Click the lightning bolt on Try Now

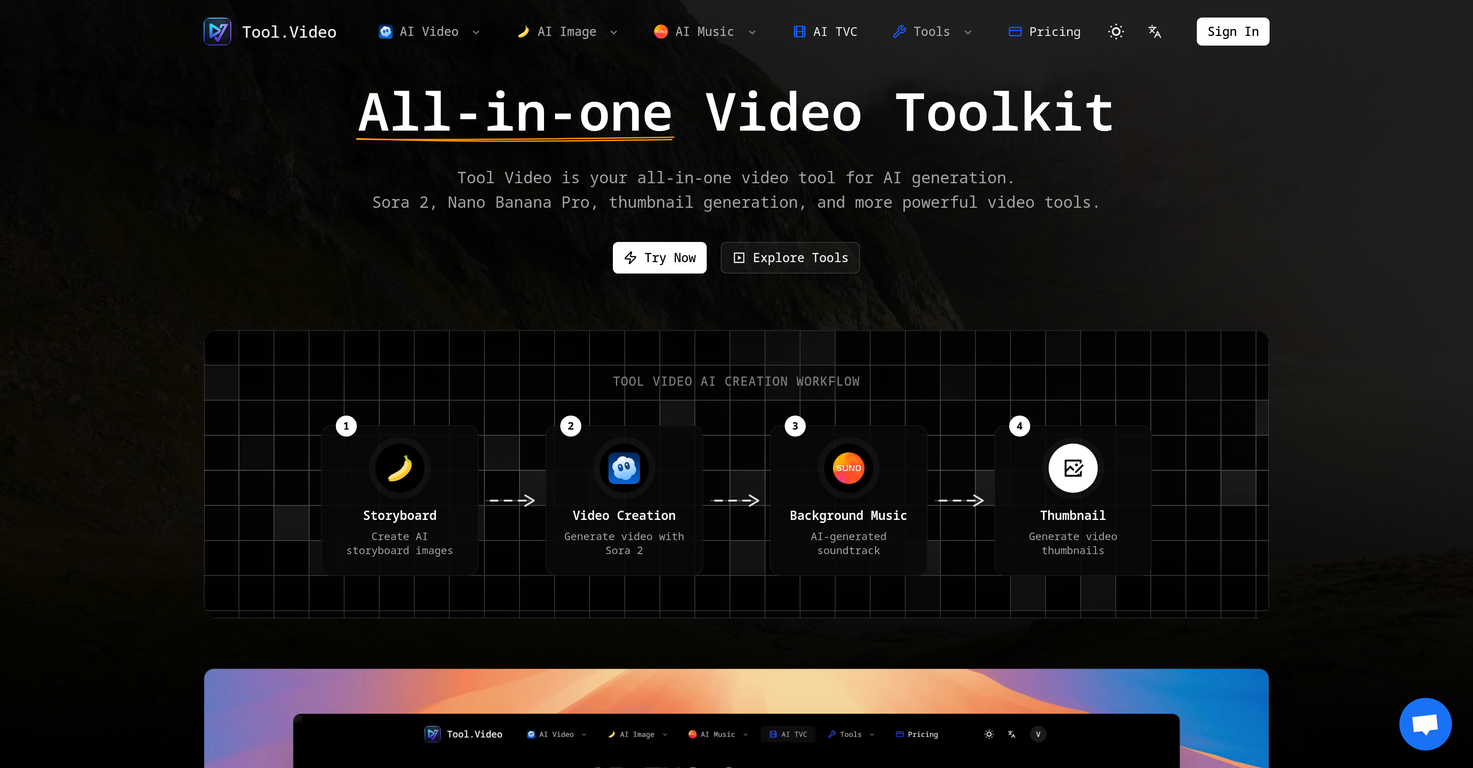(x=631, y=257)
